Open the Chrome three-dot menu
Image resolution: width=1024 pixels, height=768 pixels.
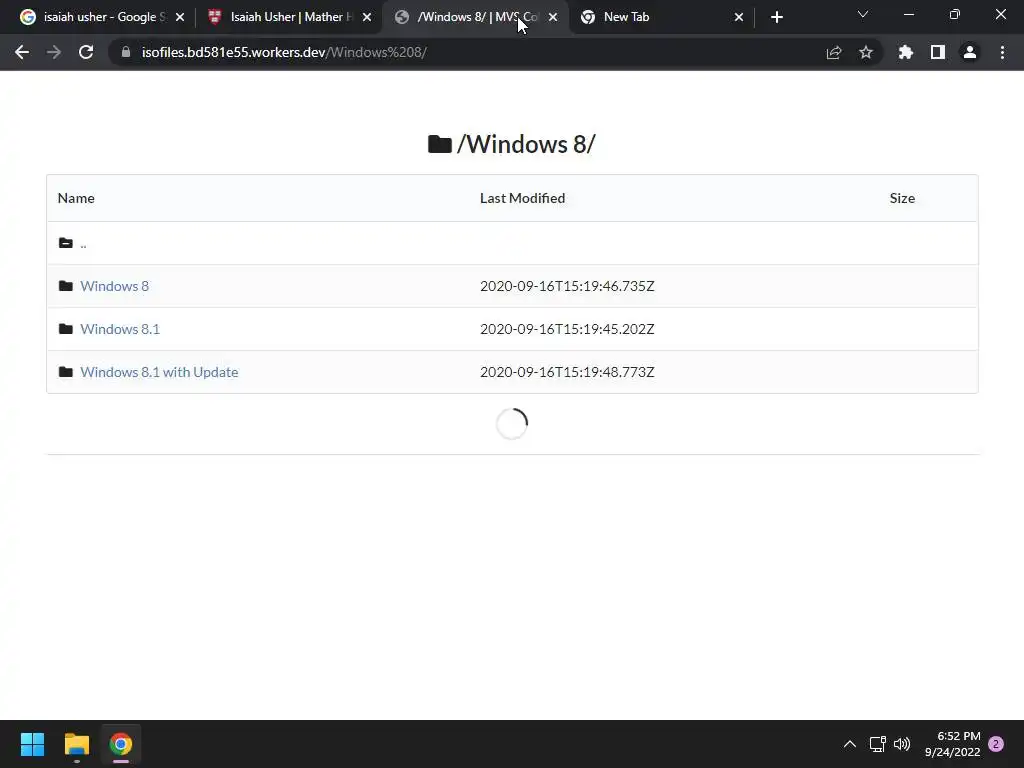[1002, 52]
